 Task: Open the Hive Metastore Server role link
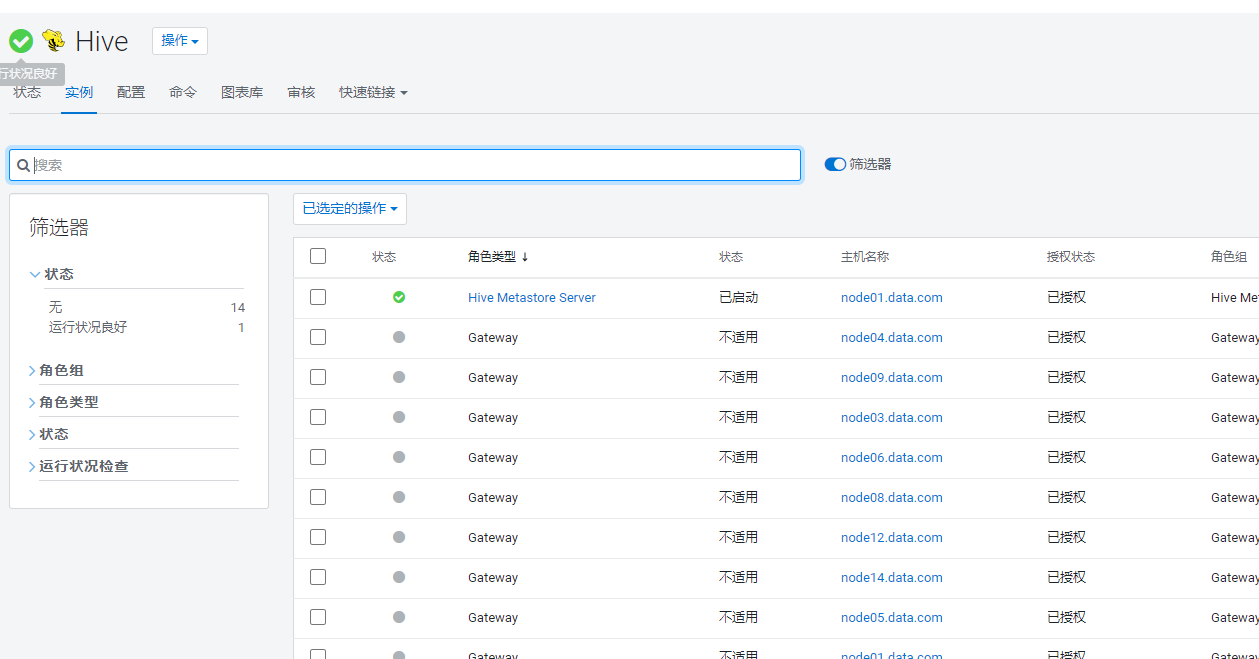click(x=532, y=297)
